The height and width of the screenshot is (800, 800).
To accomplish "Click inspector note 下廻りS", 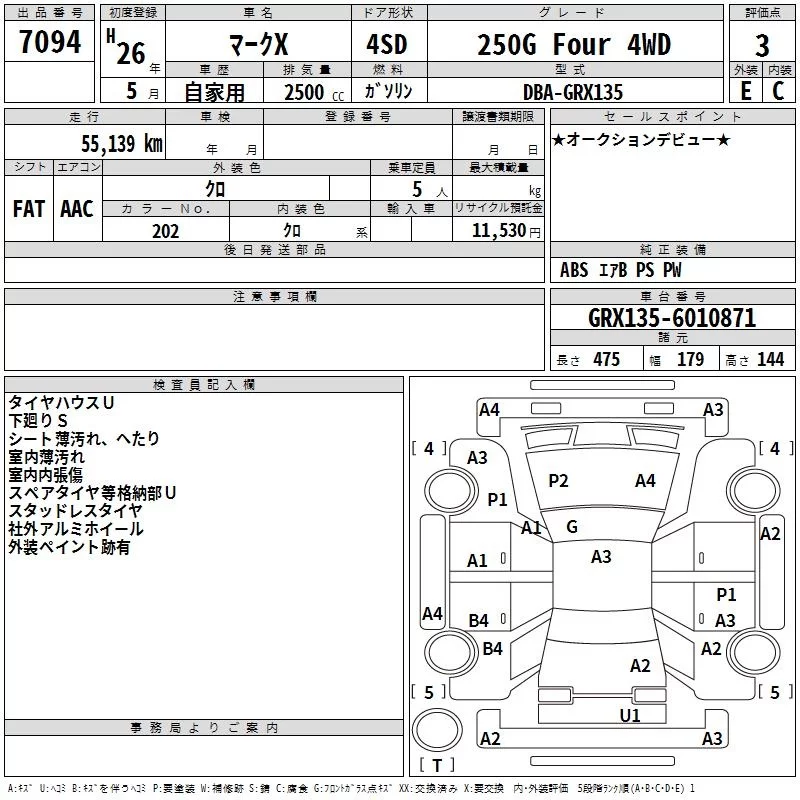I will click(38, 420).
